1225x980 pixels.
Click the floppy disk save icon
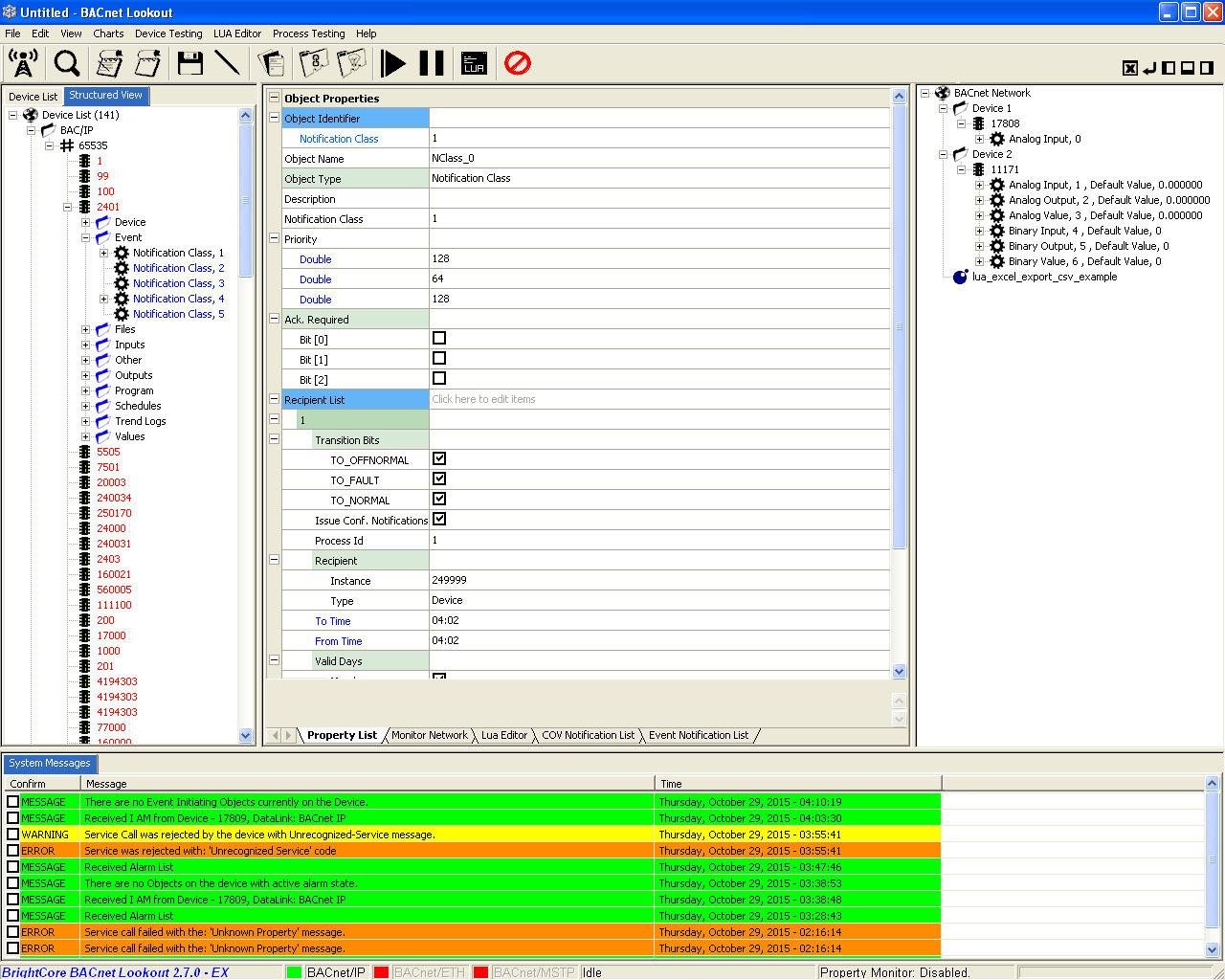click(x=190, y=63)
